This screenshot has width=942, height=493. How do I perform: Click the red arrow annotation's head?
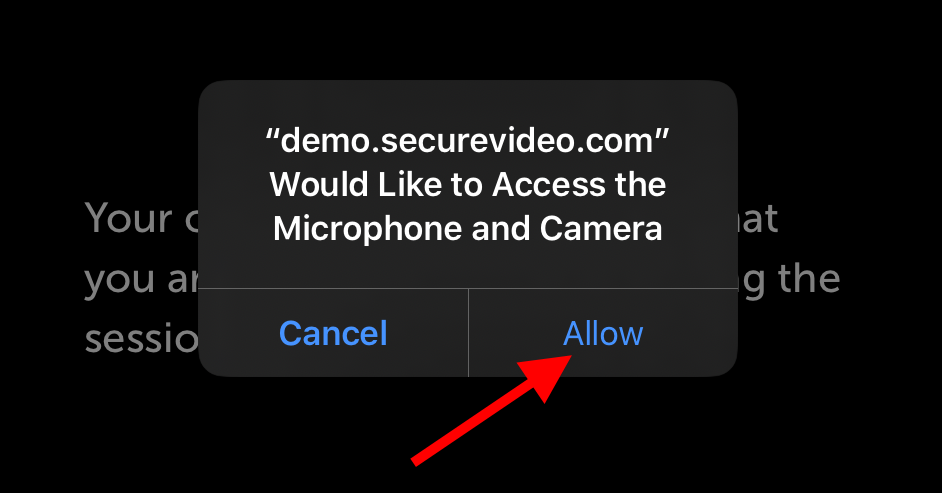(550, 376)
